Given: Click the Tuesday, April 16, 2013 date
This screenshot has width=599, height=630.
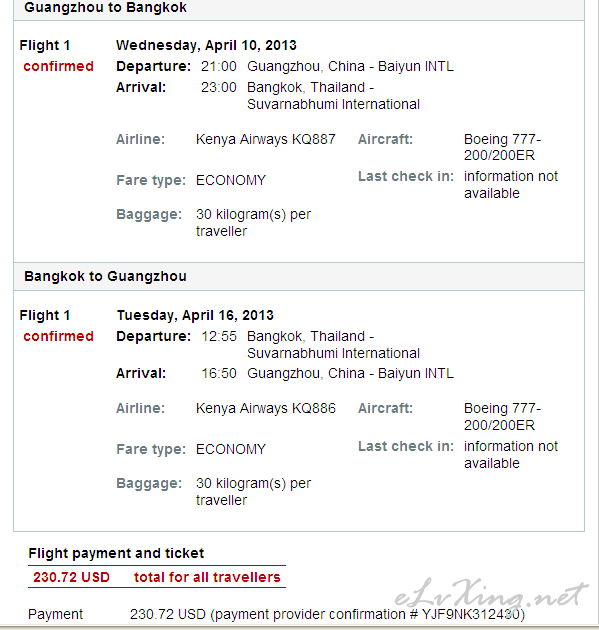Looking at the screenshot, I should (x=195, y=315).
